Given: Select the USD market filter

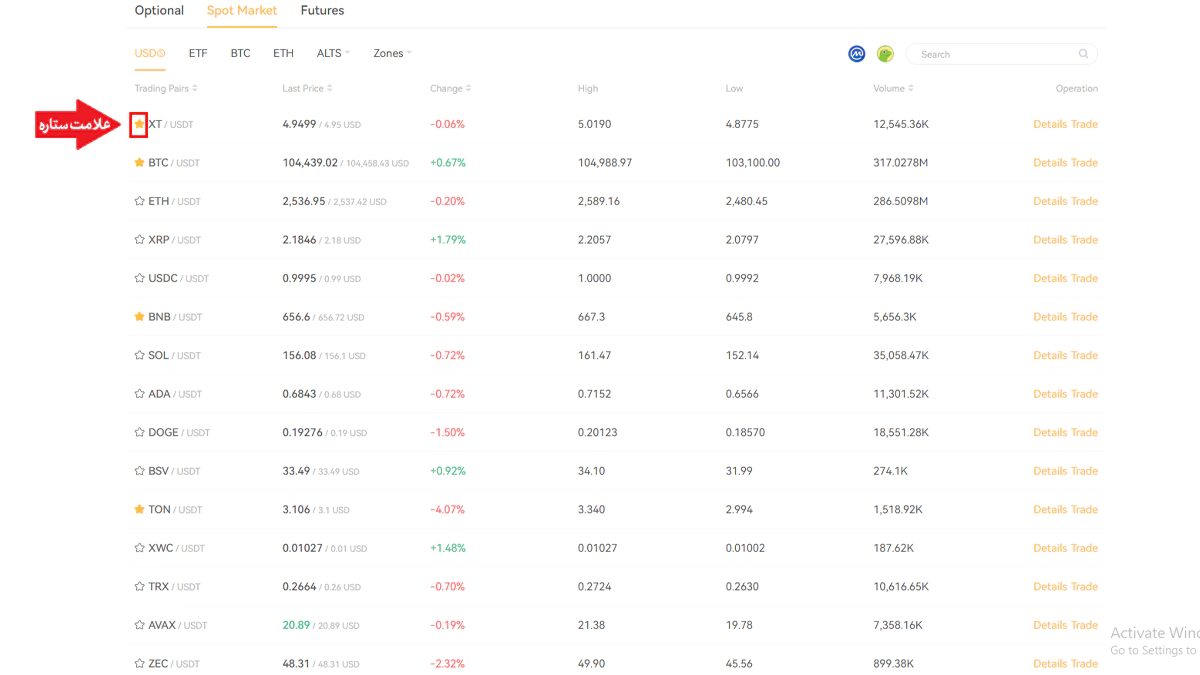Looking at the screenshot, I should pos(150,53).
